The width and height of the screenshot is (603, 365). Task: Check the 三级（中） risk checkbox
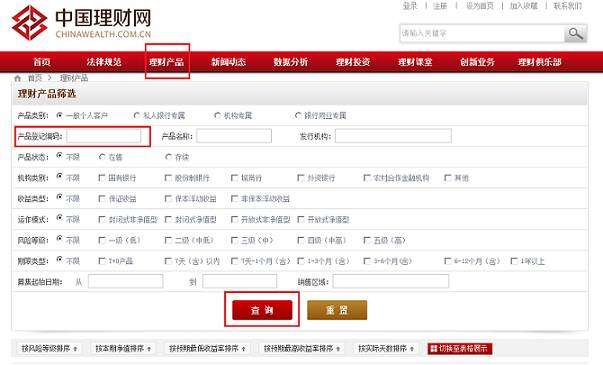(x=234, y=240)
